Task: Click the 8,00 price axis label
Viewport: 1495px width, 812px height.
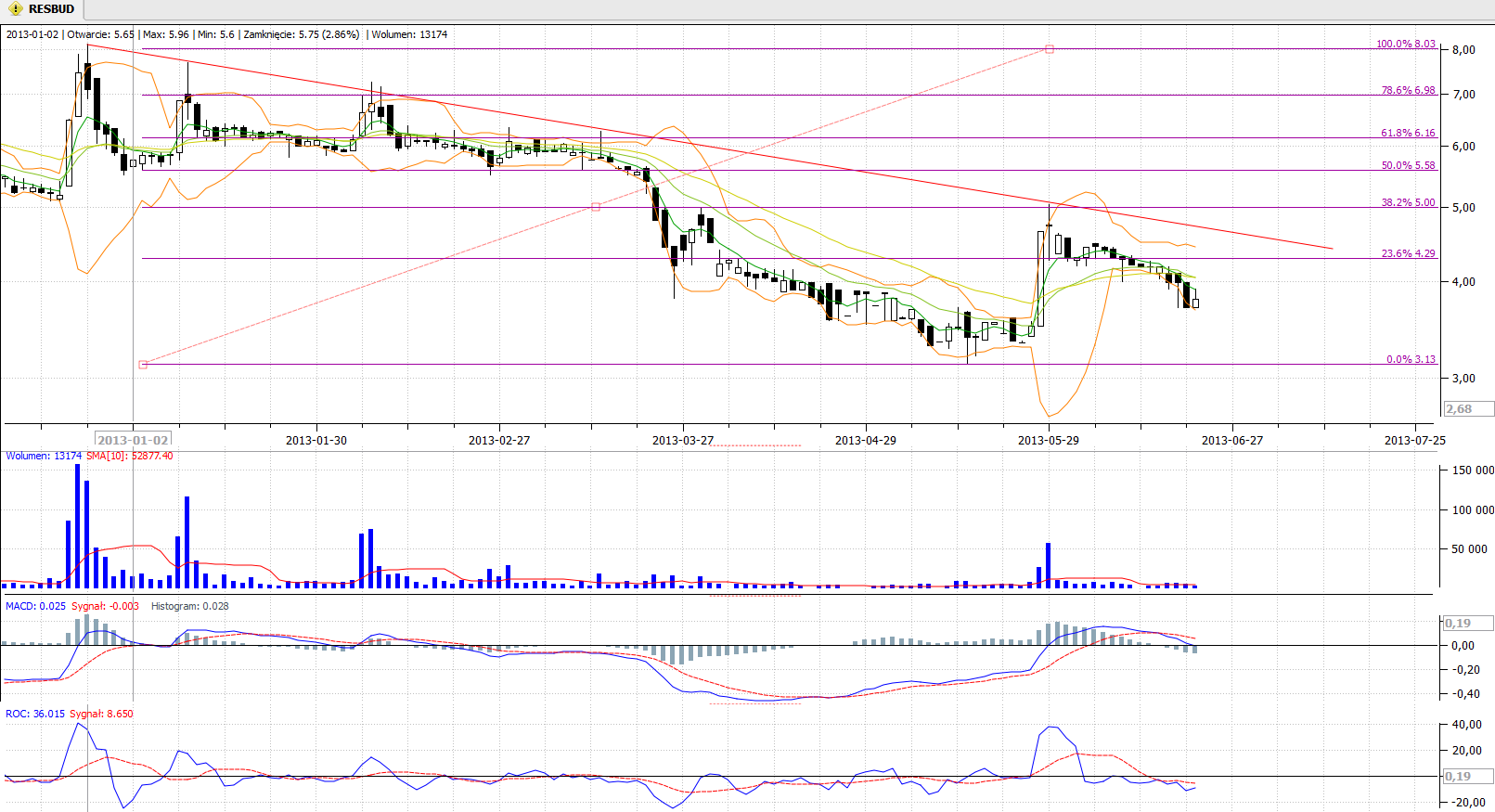Action: point(1463,50)
